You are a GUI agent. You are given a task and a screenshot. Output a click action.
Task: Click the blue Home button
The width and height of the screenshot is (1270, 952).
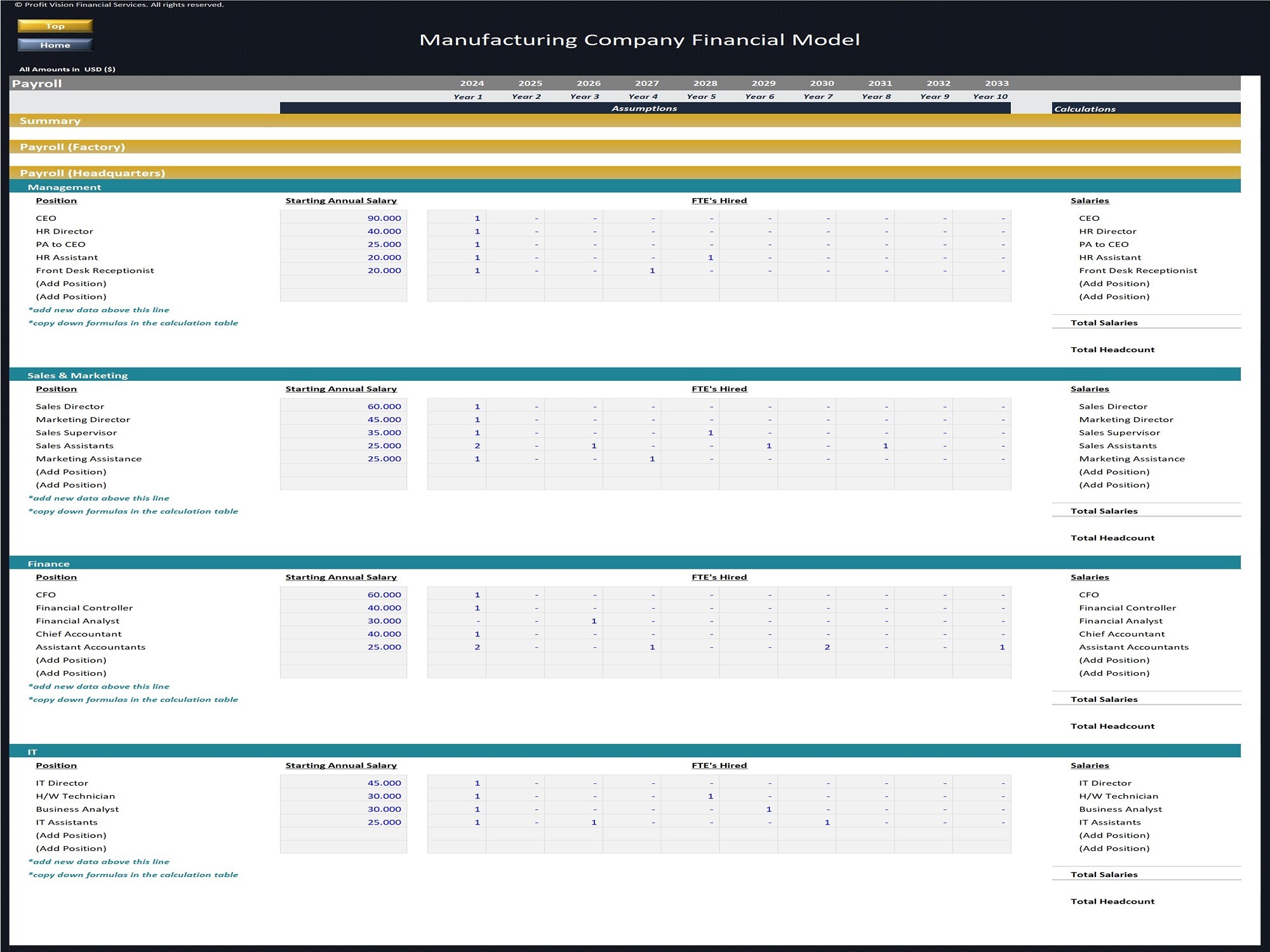click(55, 45)
